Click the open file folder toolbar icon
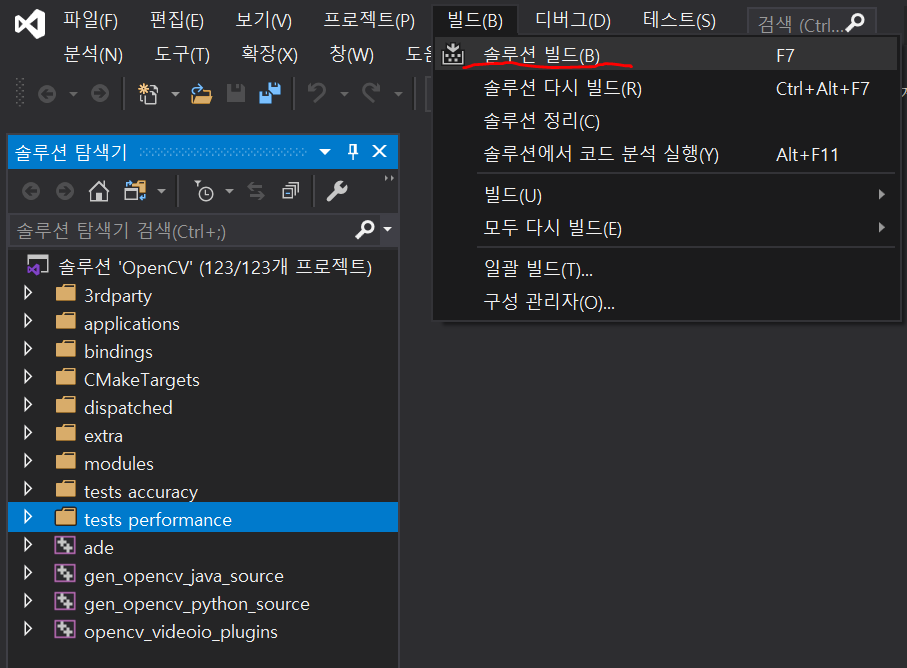 point(201,93)
